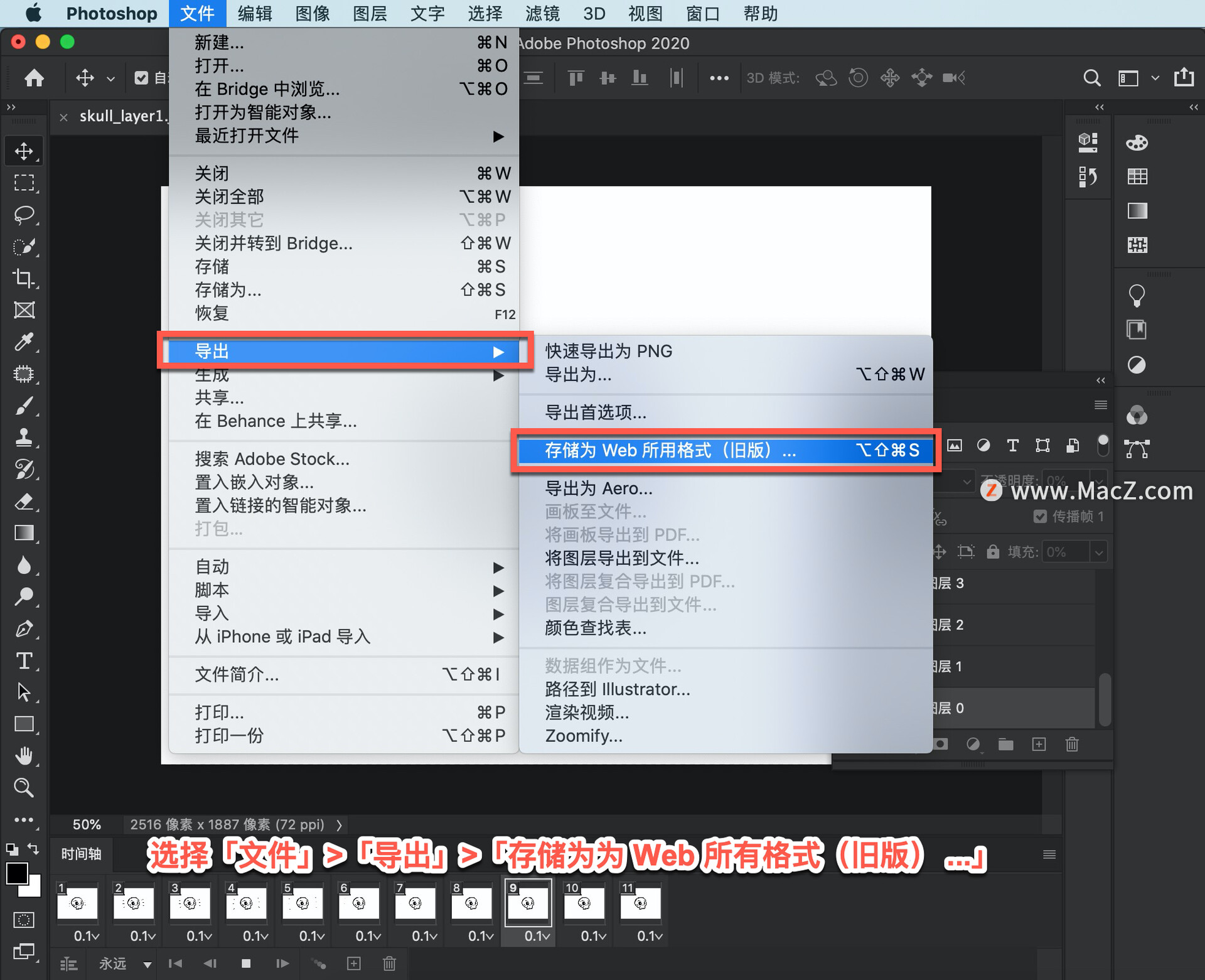
Task: Select the Path Selection tool
Action: click(24, 692)
